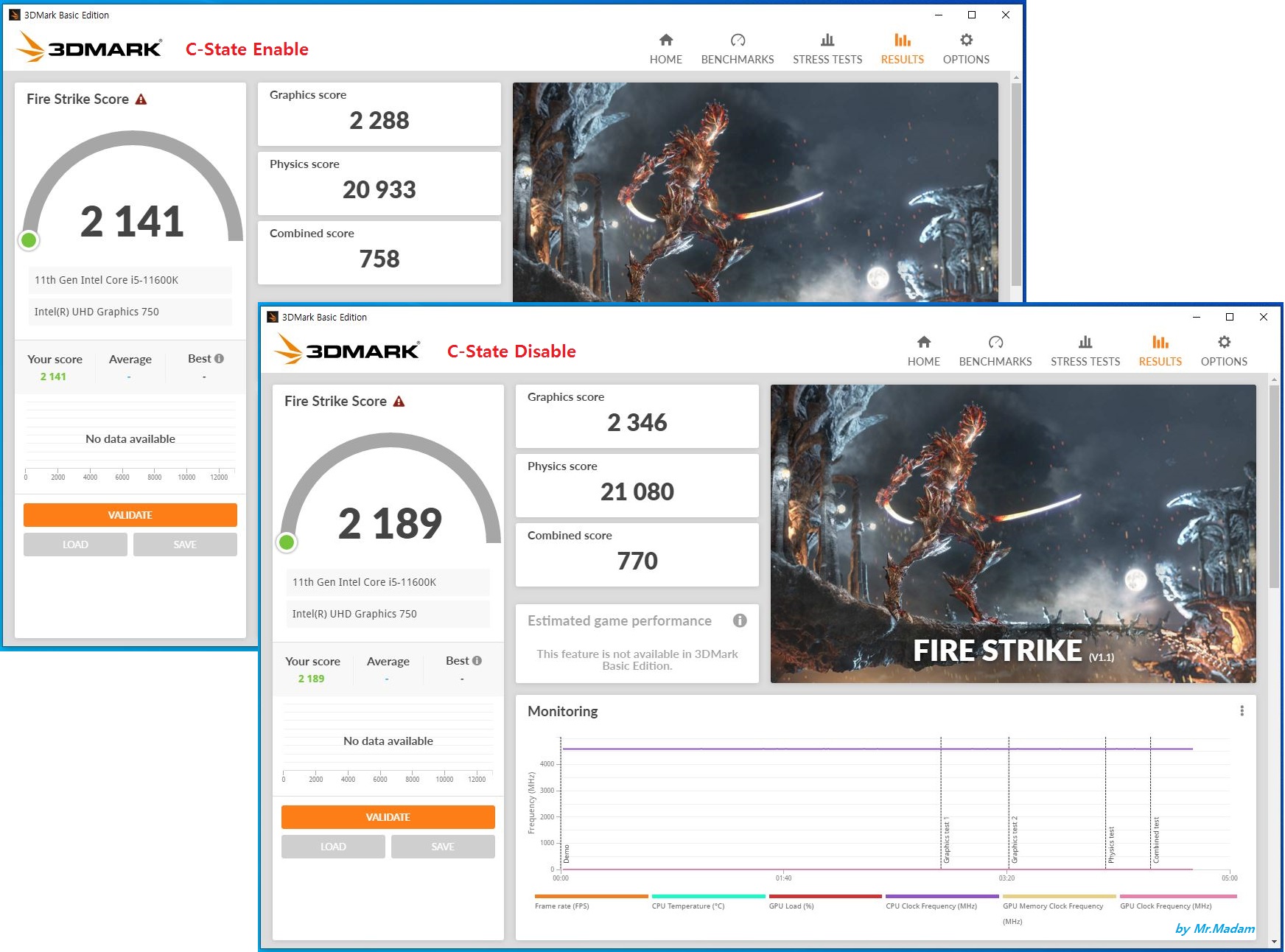Click the title bar app icon of the back 3DMark window
Image resolution: width=1285 pixels, height=952 pixels.
click(x=15, y=15)
